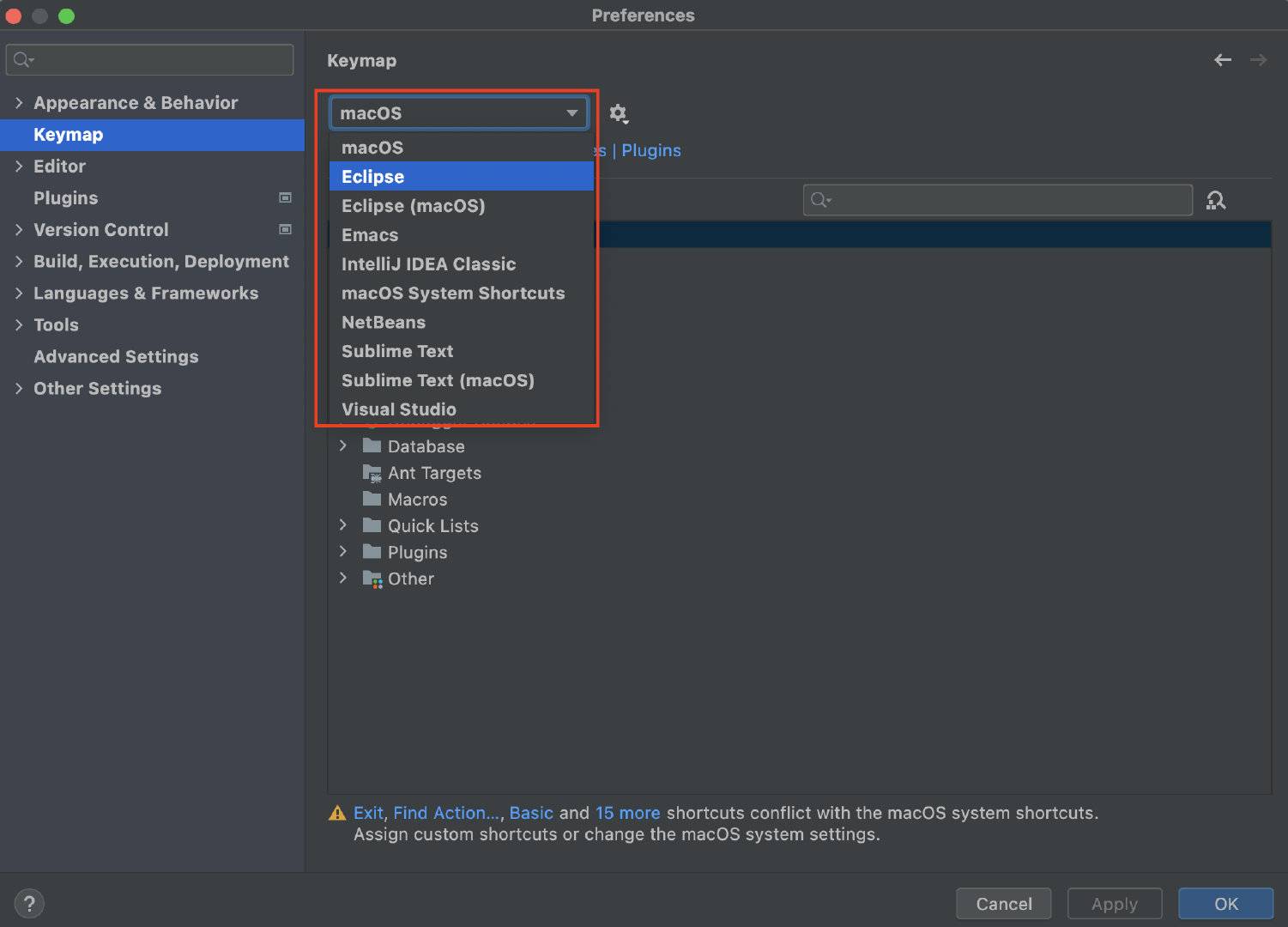1288x927 pixels.
Task: Expand Languages & Frameworks section
Action: point(19,294)
